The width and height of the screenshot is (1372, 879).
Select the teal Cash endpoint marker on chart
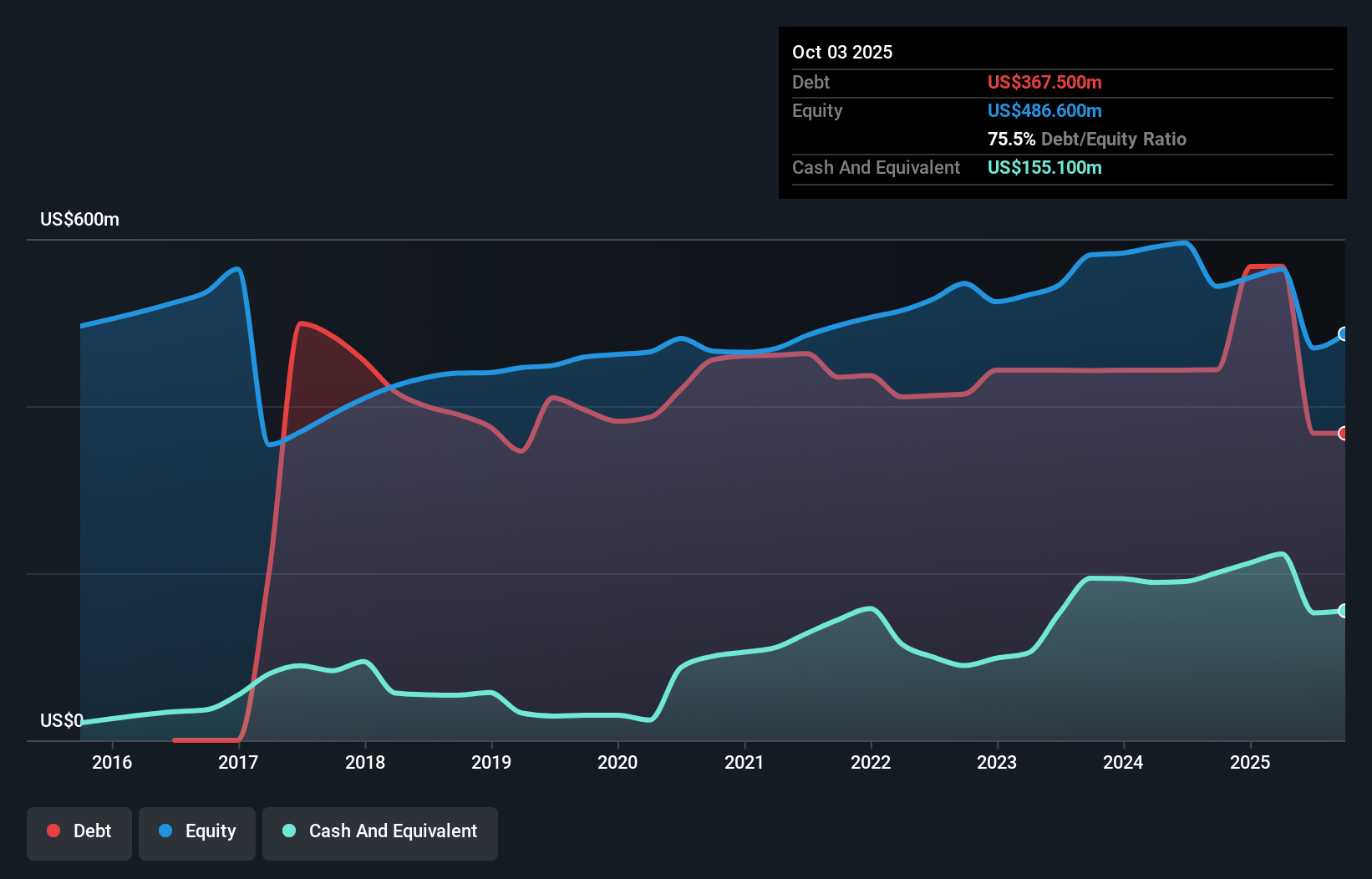pos(1344,611)
